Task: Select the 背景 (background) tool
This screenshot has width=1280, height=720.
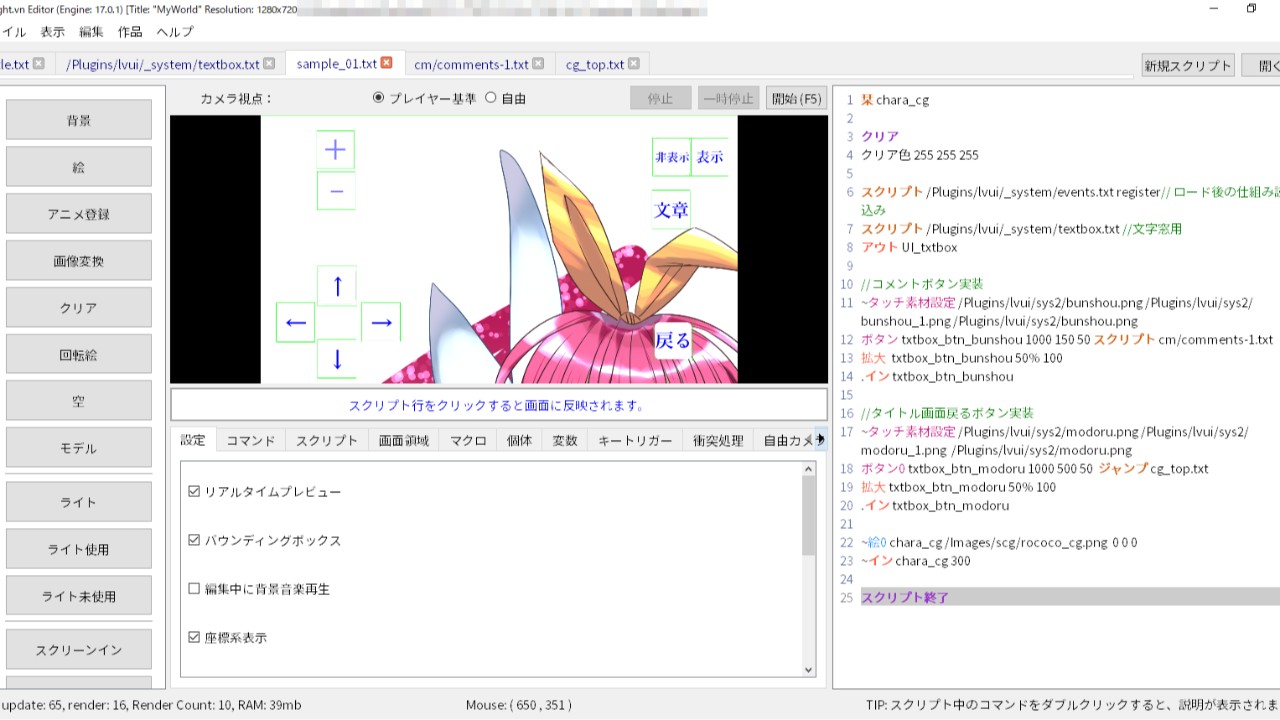Action: point(79,119)
